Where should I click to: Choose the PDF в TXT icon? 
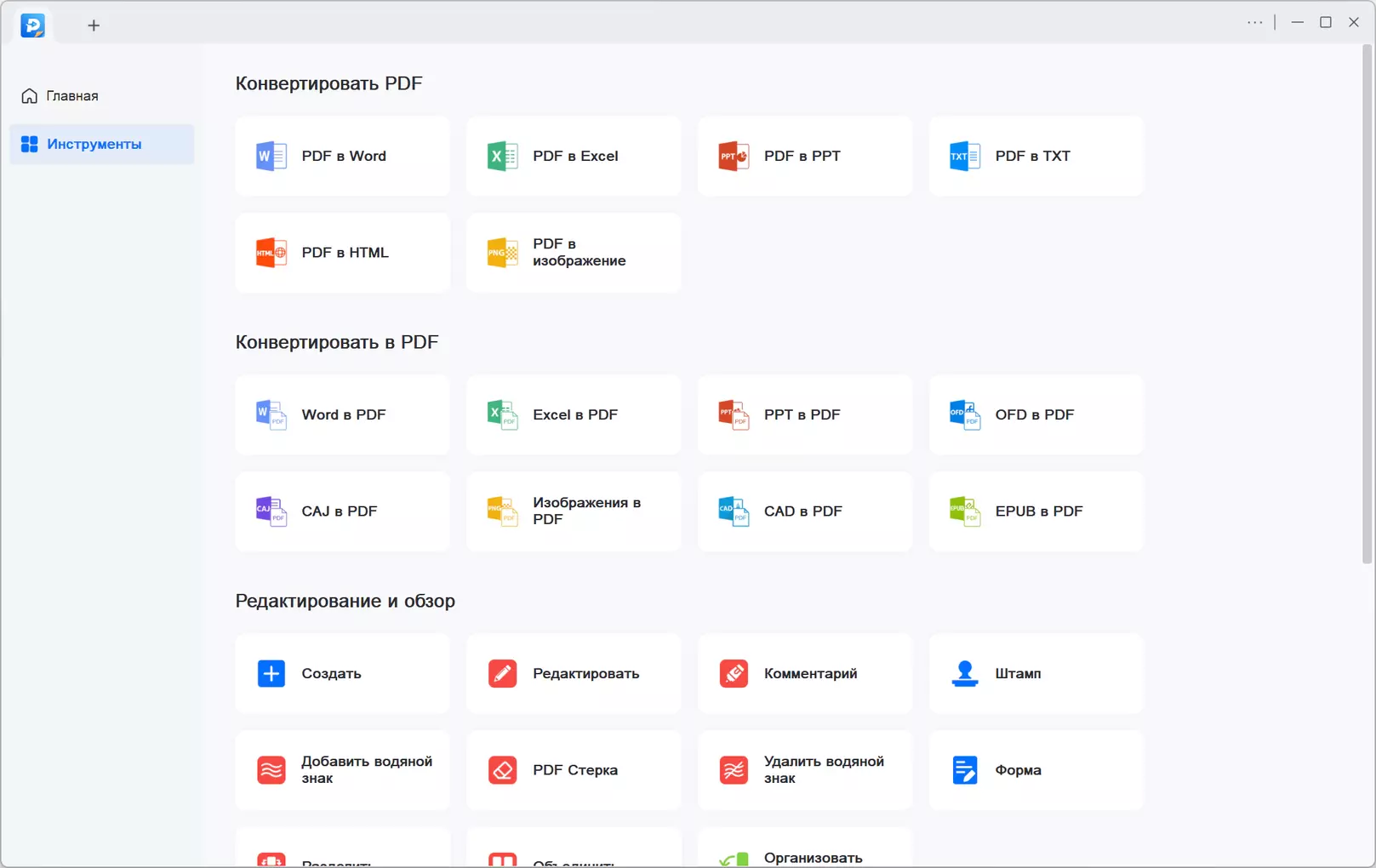[x=965, y=157]
